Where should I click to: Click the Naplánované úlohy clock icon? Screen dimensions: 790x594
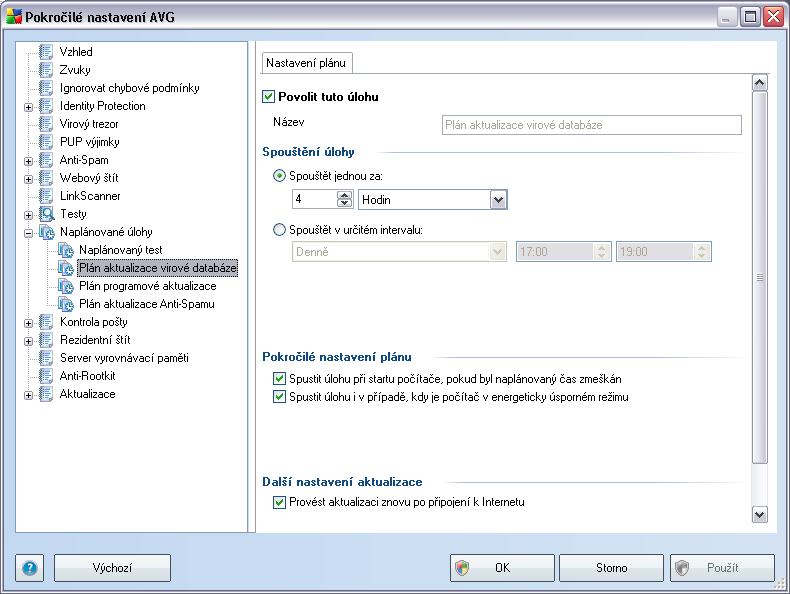point(47,232)
